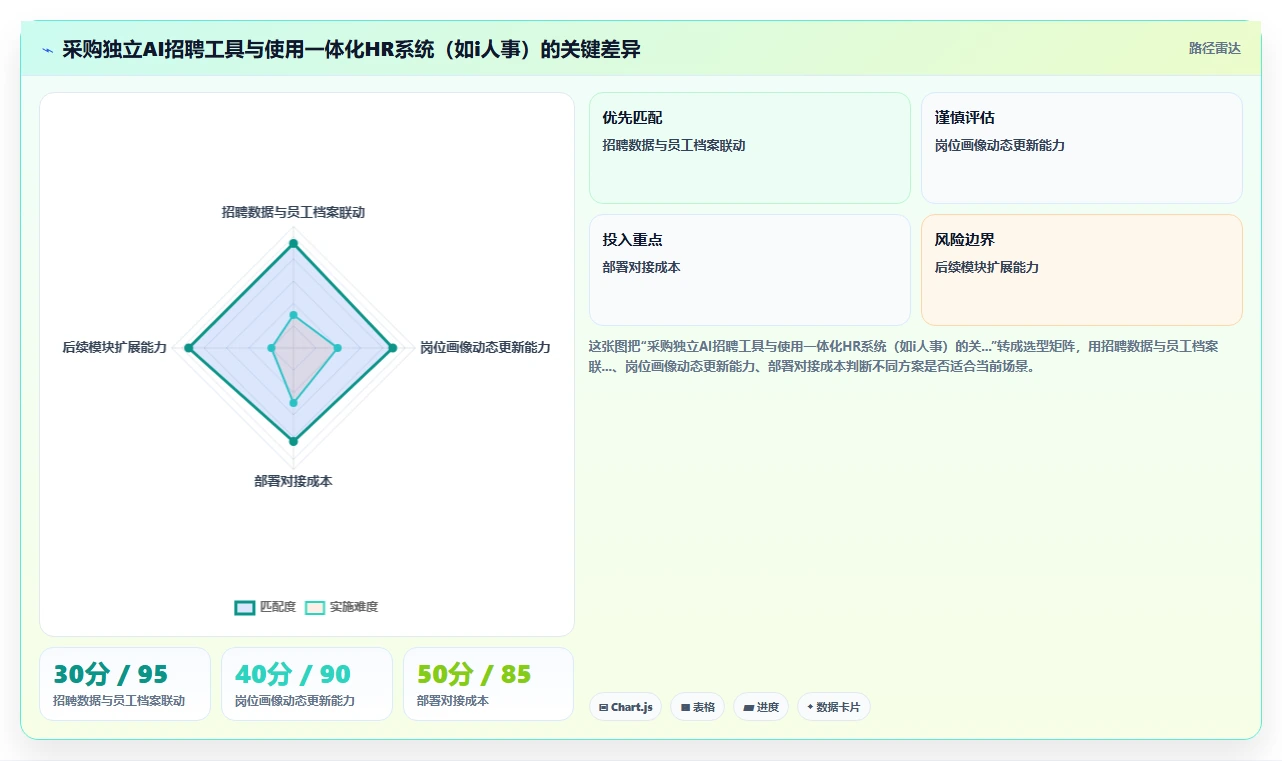1282x761 pixels.
Task: Click the left outer radar data point
Action: [189, 348]
